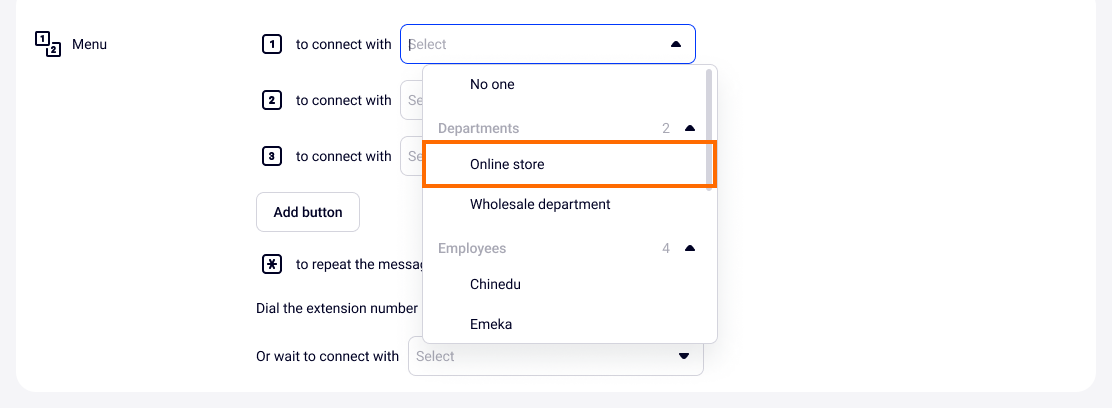The width and height of the screenshot is (1112, 408).
Task: Choose 'No one' from the list
Action: [x=492, y=84]
